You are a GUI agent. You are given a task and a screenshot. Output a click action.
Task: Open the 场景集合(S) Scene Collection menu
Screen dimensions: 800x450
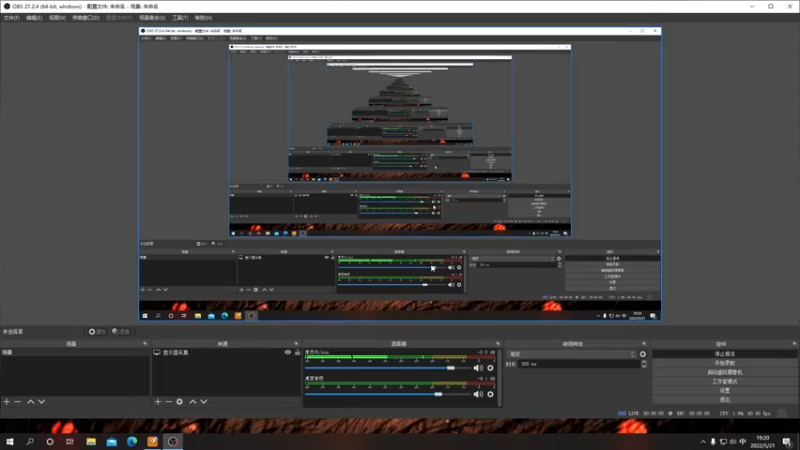point(152,18)
